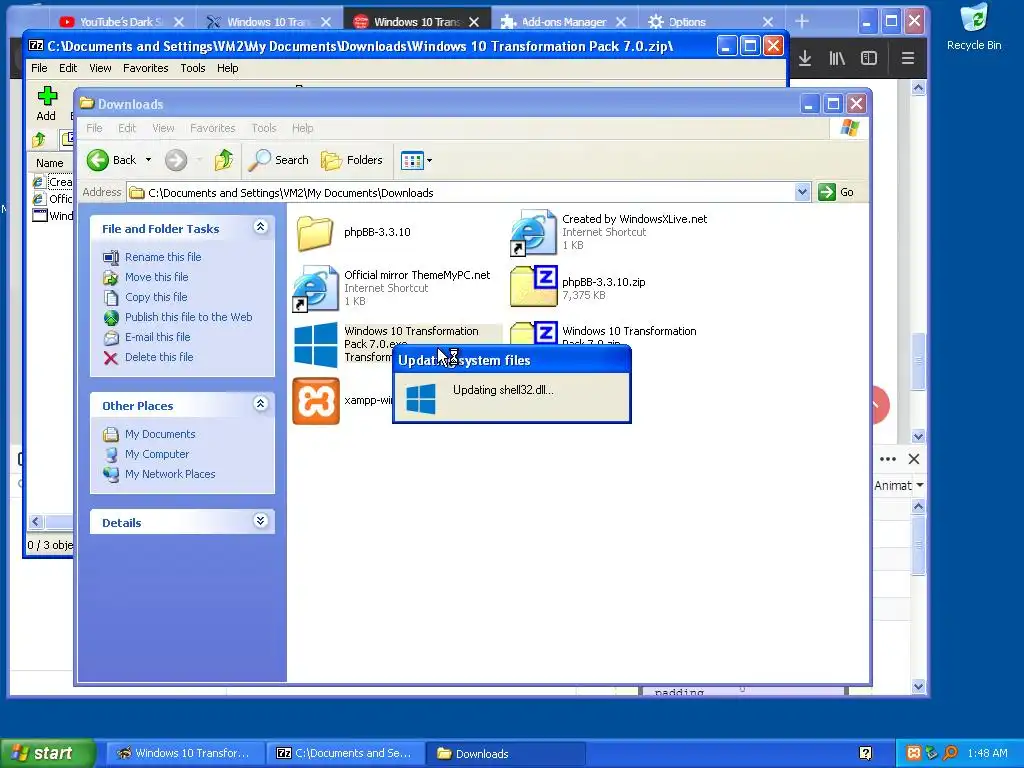The image size is (1024, 768).
Task: Click Copy this file task
Action: pos(155,297)
